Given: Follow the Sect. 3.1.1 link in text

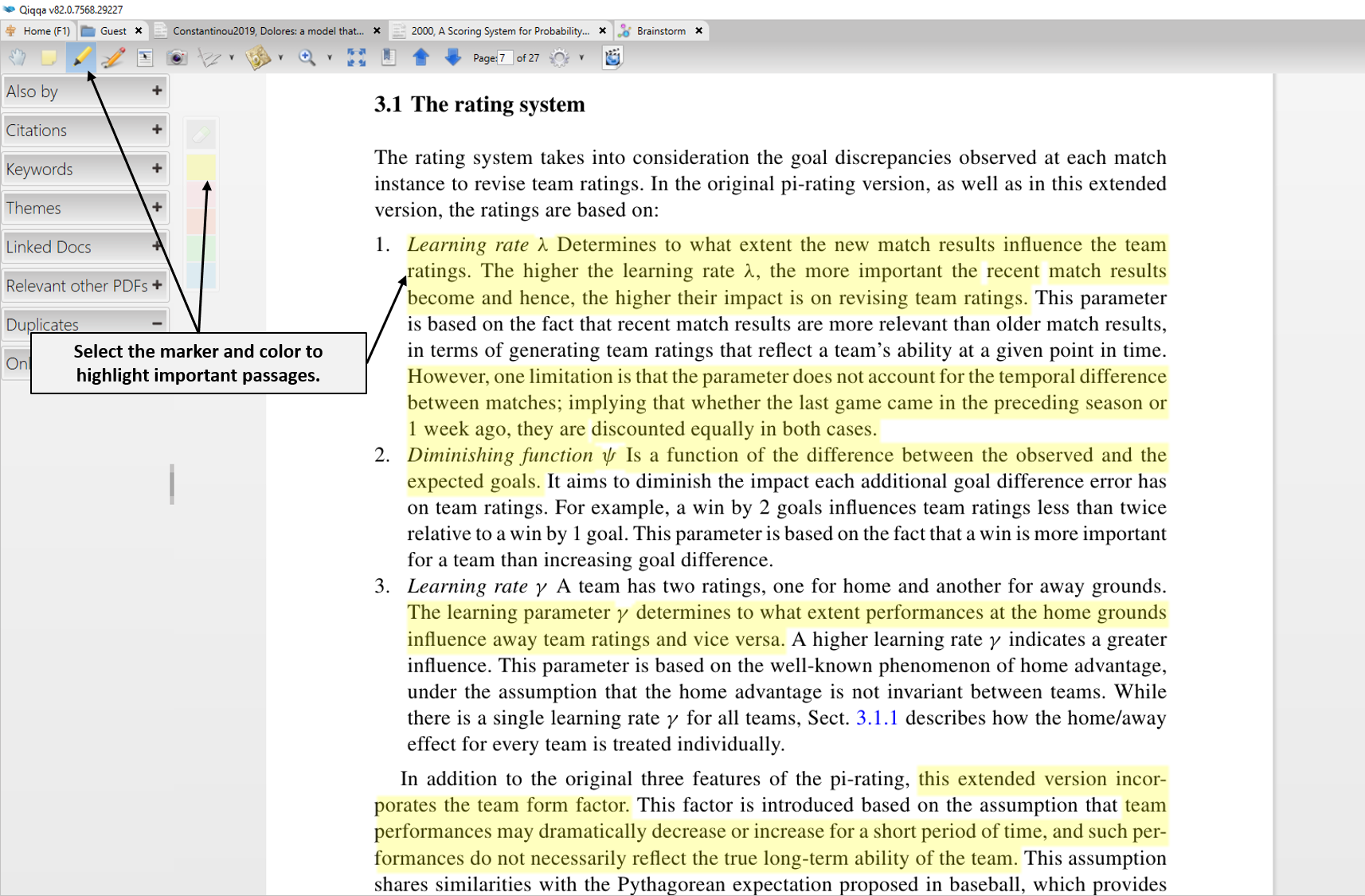Looking at the screenshot, I should (876, 718).
